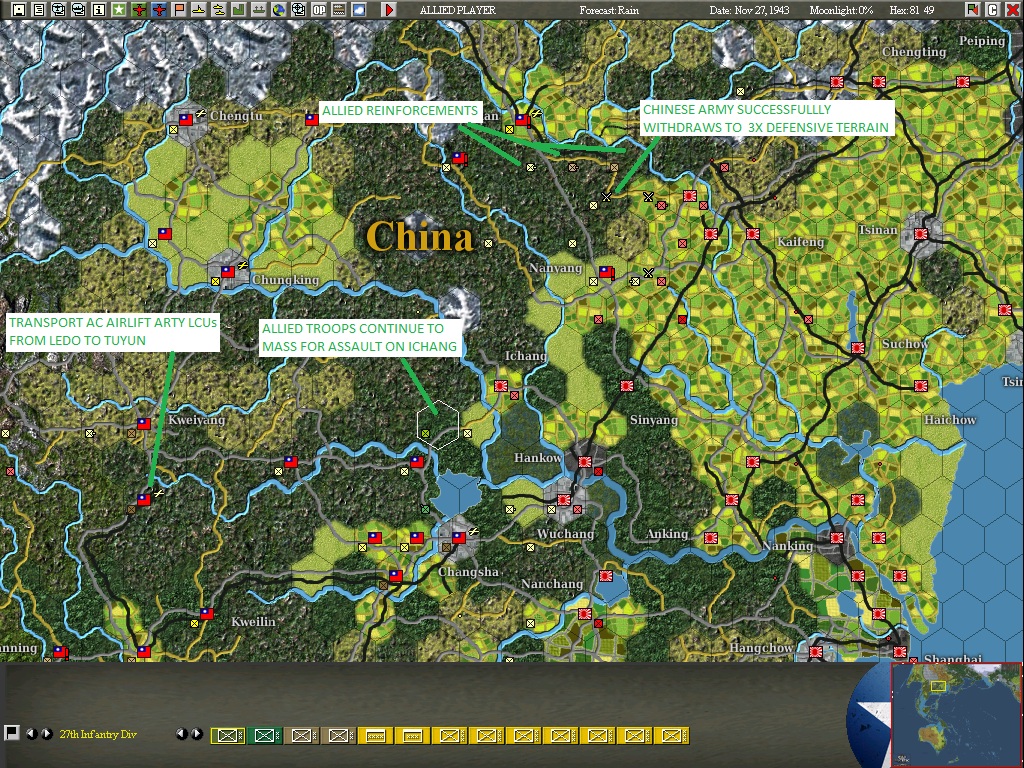Click the Japanese flag base at Hankow
The height and width of the screenshot is (768, 1024).
[584, 462]
